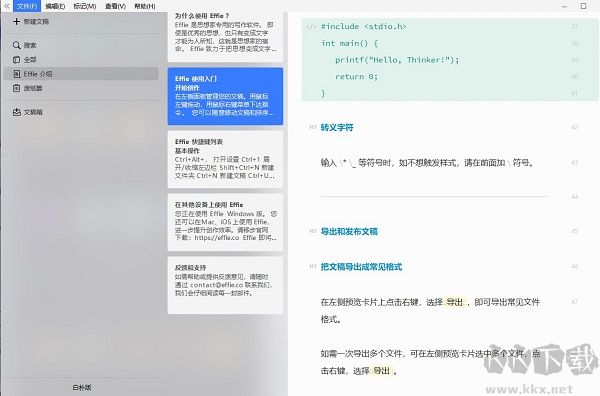Click the 白朴版 label at sidebar bottom

click(x=82, y=387)
